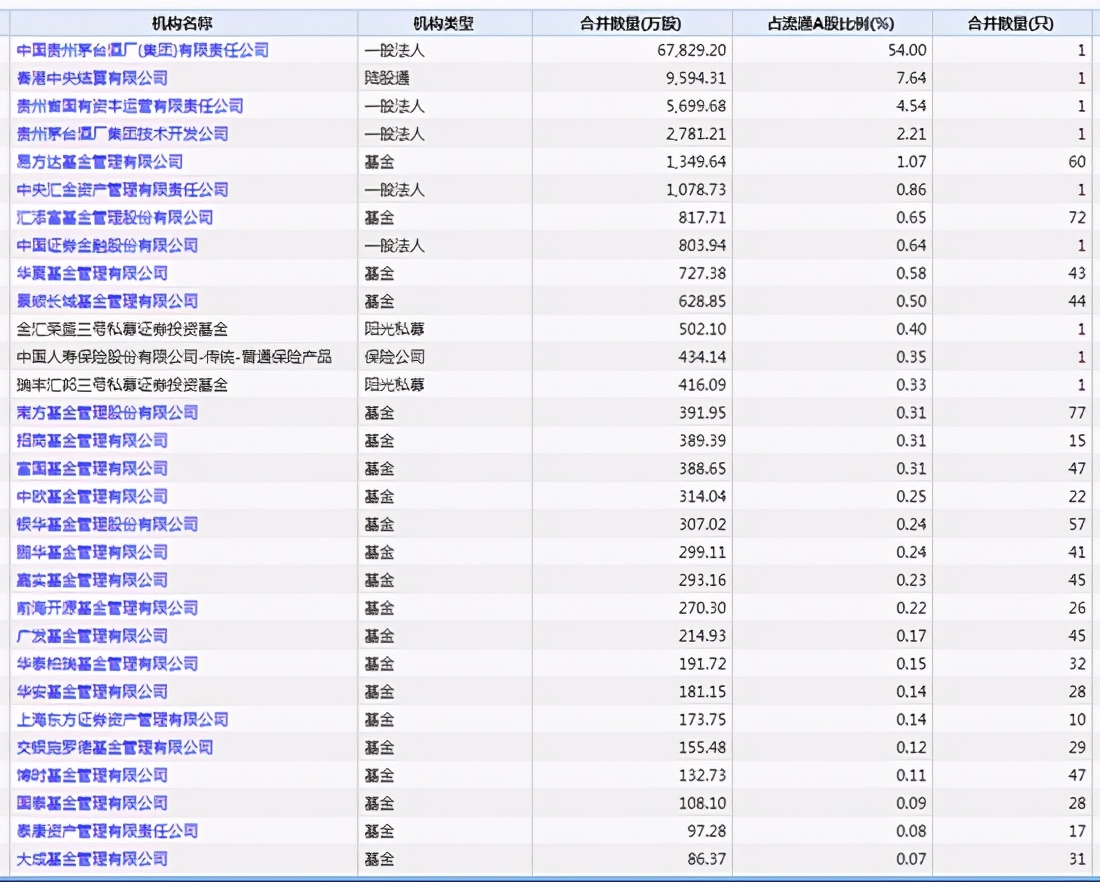Select the 瑞丰汇邦三号私募证券投资基金 row name
Screen dimensions: 1100x882
pyautogui.click(x=122, y=385)
